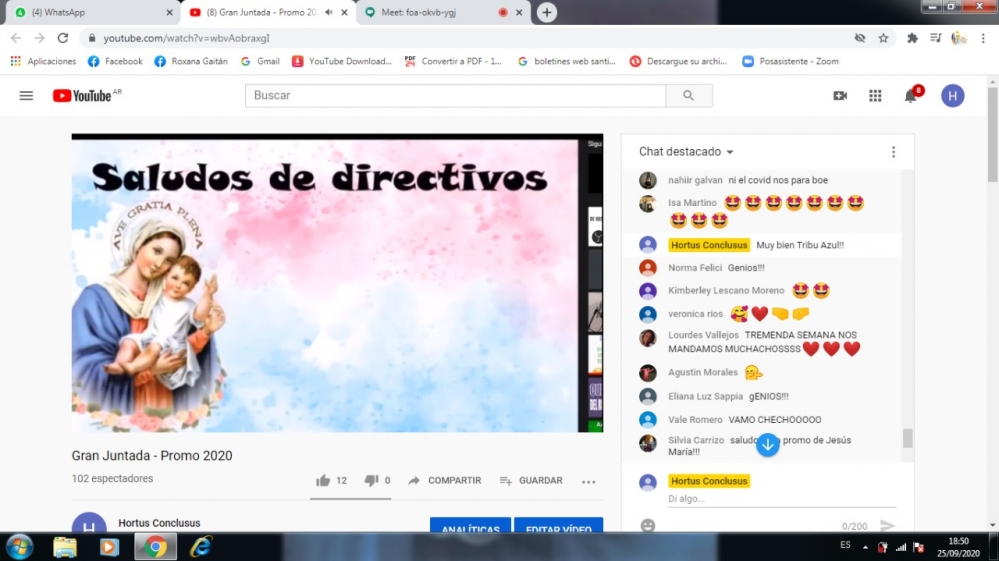Open the Hortus Conclusus channel name
Viewport: 999px width, 561px height.
(159, 523)
